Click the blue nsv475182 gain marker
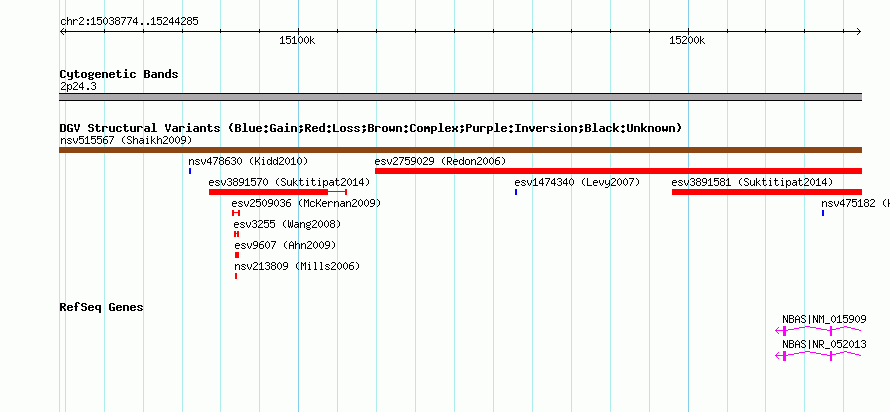 (x=823, y=213)
